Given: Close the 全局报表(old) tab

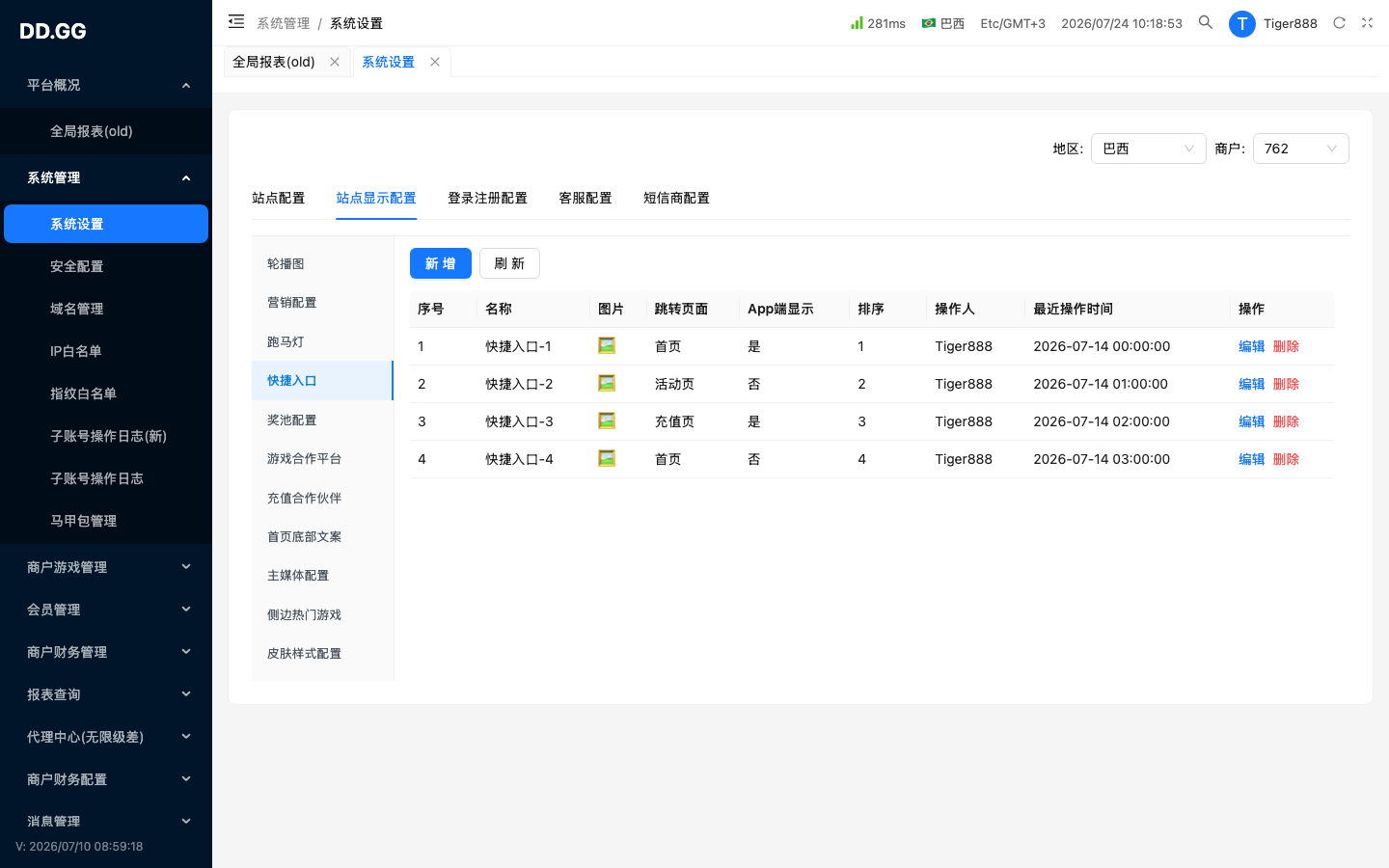Looking at the screenshot, I should click(x=335, y=62).
